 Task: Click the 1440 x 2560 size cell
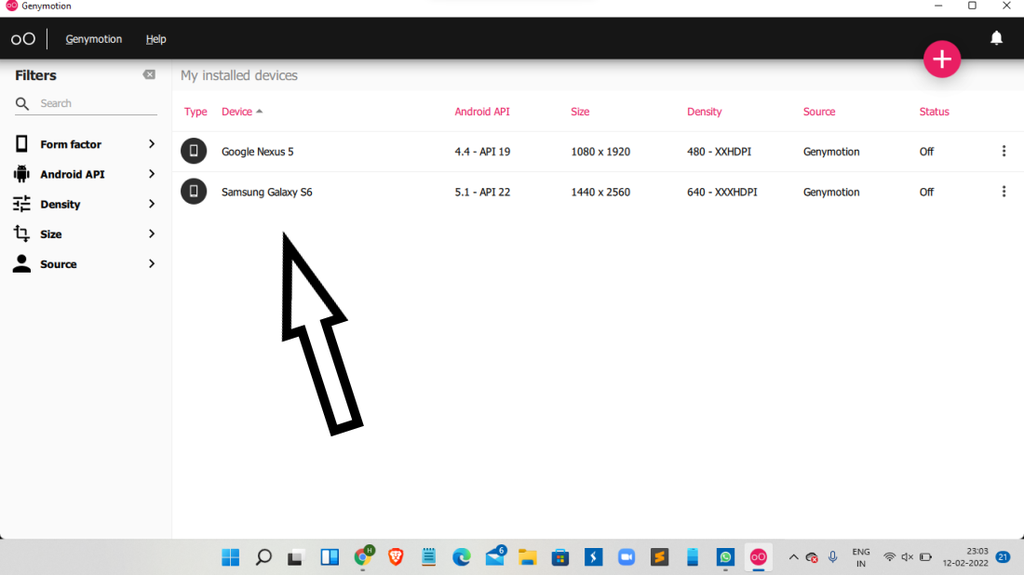click(600, 192)
